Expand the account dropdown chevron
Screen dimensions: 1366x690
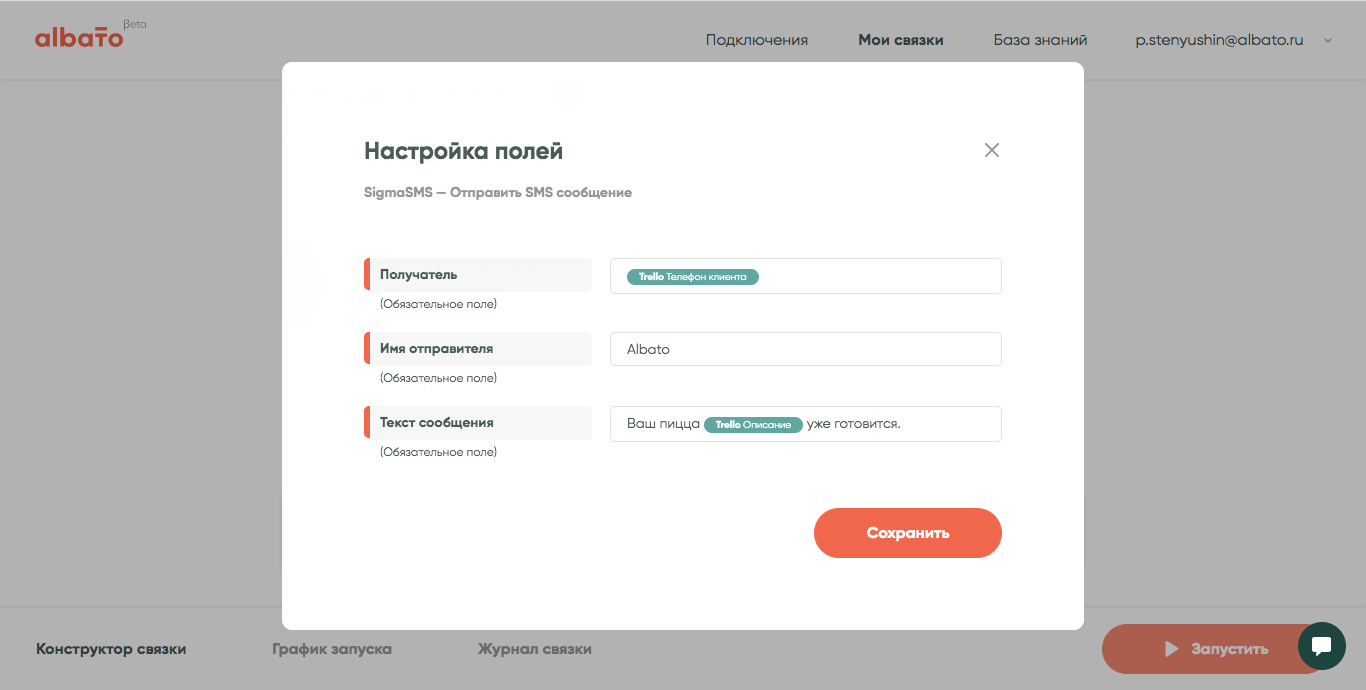tap(1328, 41)
